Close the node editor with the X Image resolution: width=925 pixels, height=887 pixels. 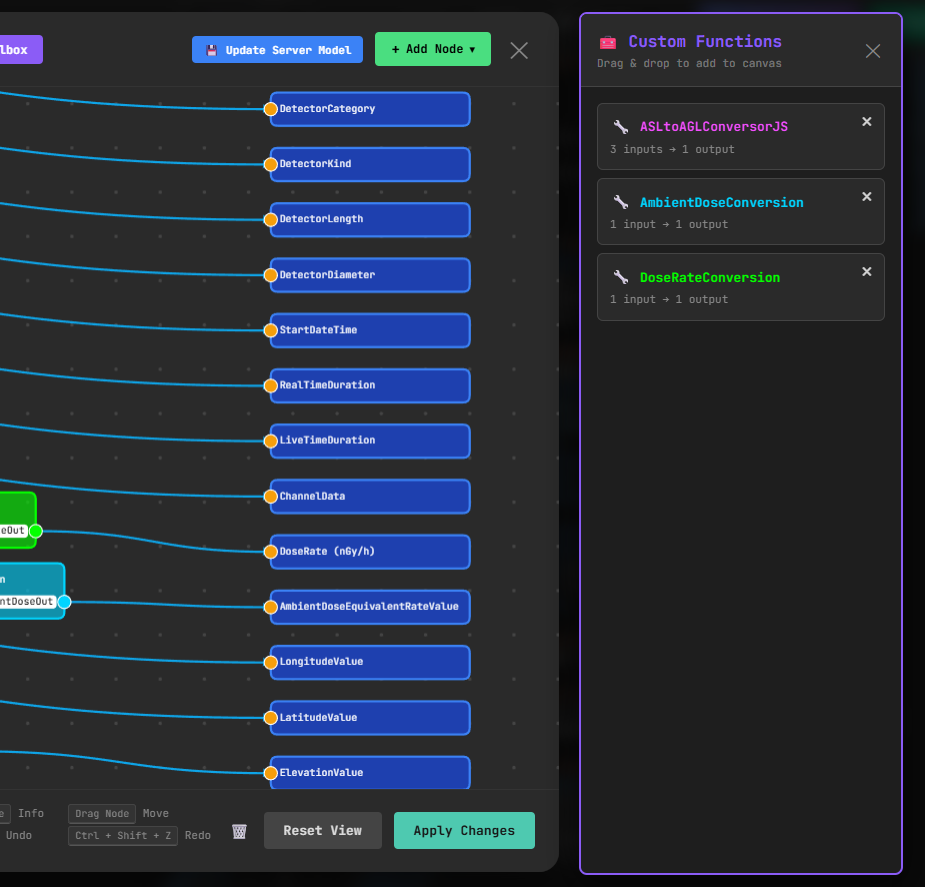click(519, 50)
